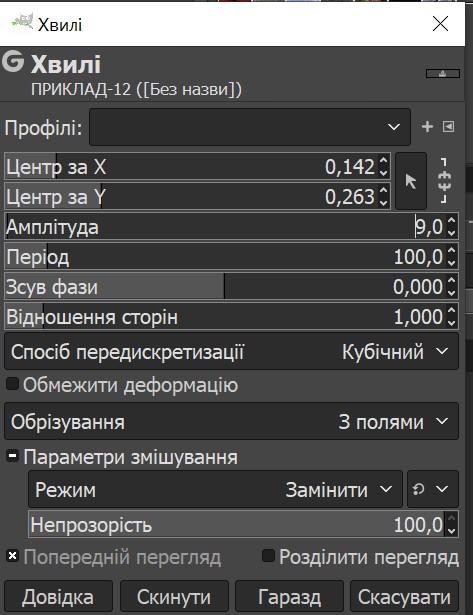Click the Гаразд button
473x615 pixels.
point(289,597)
